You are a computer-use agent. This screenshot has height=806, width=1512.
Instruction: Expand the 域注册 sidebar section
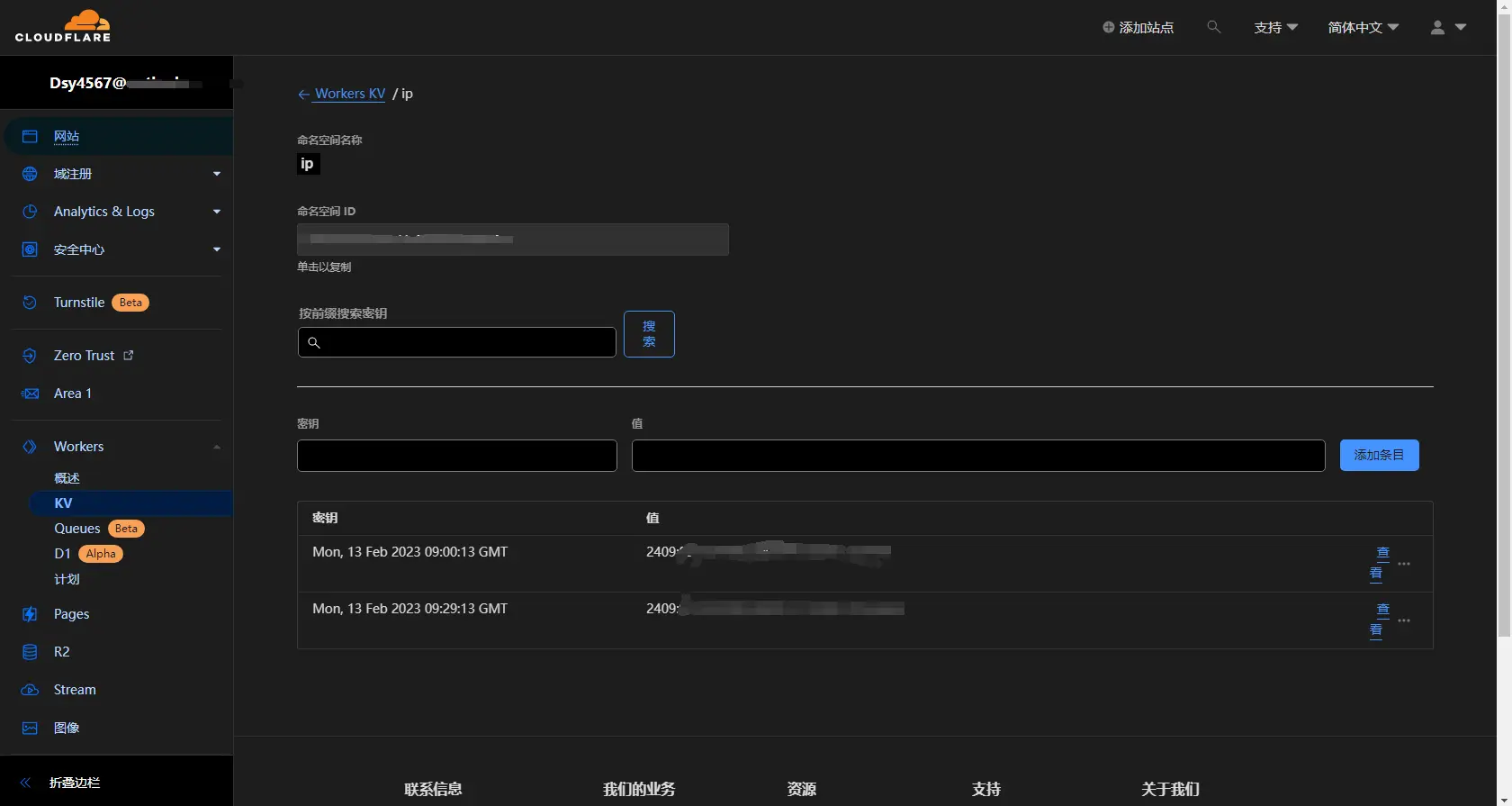point(216,174)
